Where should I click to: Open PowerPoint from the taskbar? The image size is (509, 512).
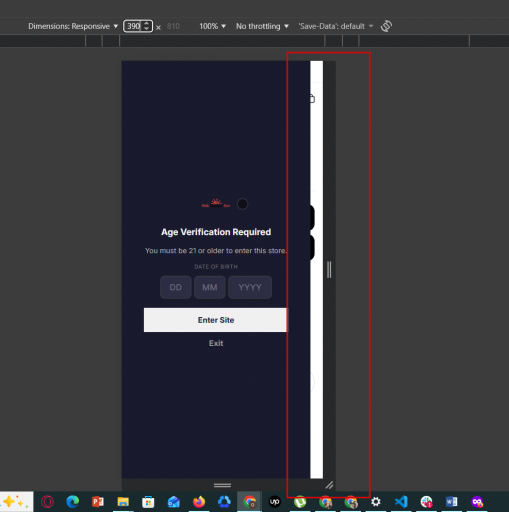tap(98, 502)
